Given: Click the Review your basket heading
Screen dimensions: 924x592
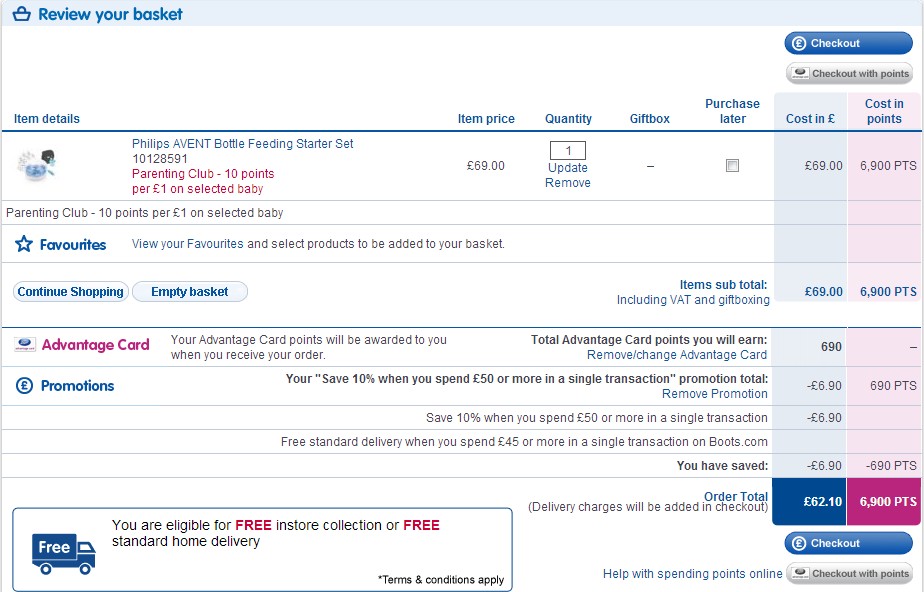Looking at the screenshot, I should [110, 14].
